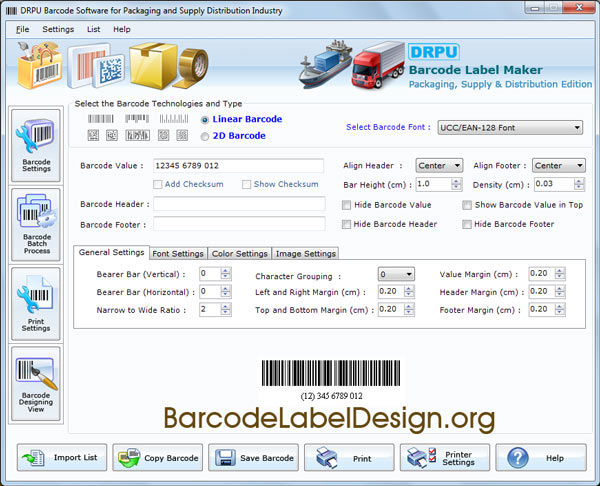Click the cardboard box and tape icon
Image resolution: width=600 pixels, height=486 pixels.
tap(168, 65)
